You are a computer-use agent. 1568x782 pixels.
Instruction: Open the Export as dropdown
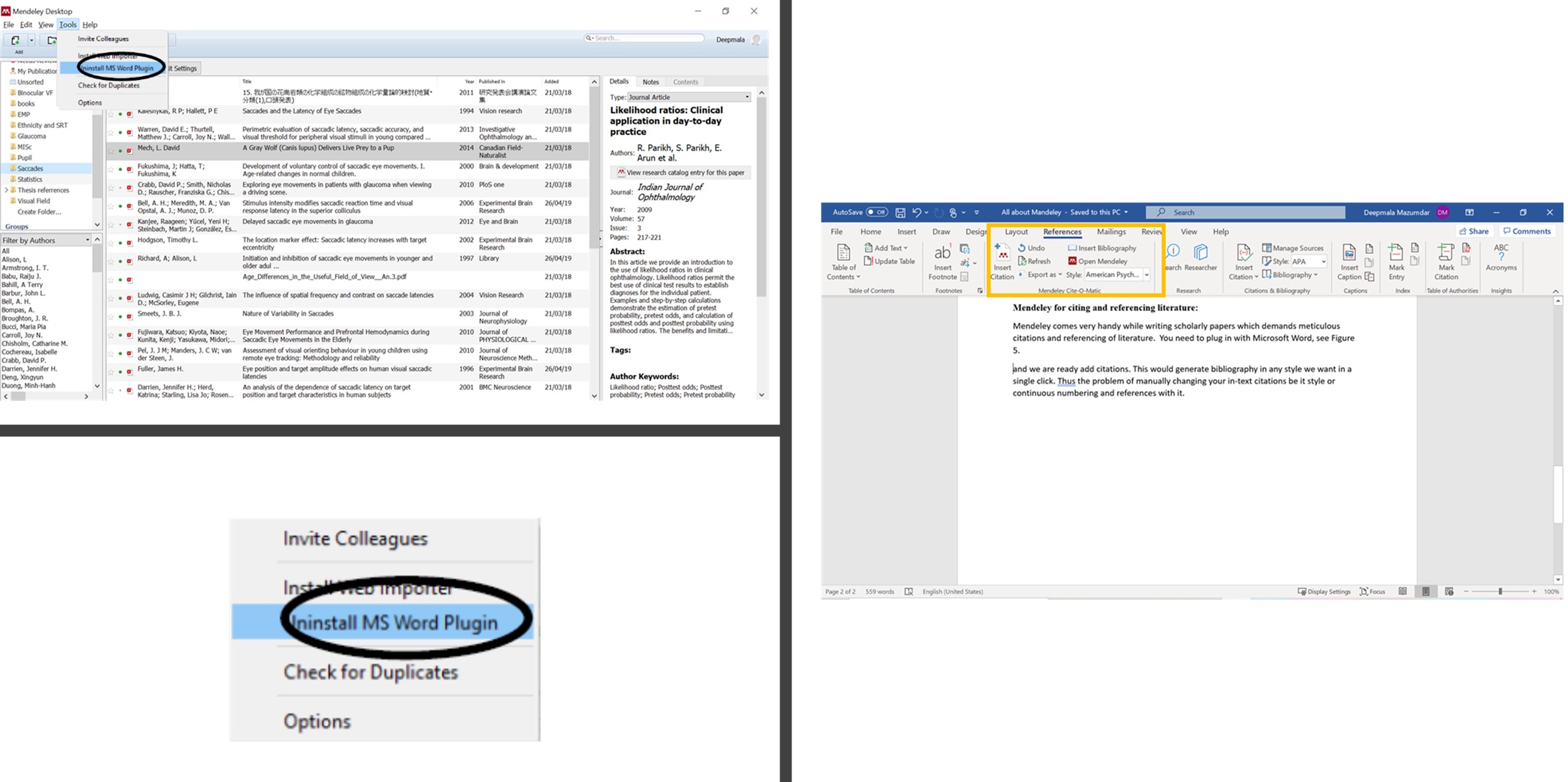pos(1041,275)
